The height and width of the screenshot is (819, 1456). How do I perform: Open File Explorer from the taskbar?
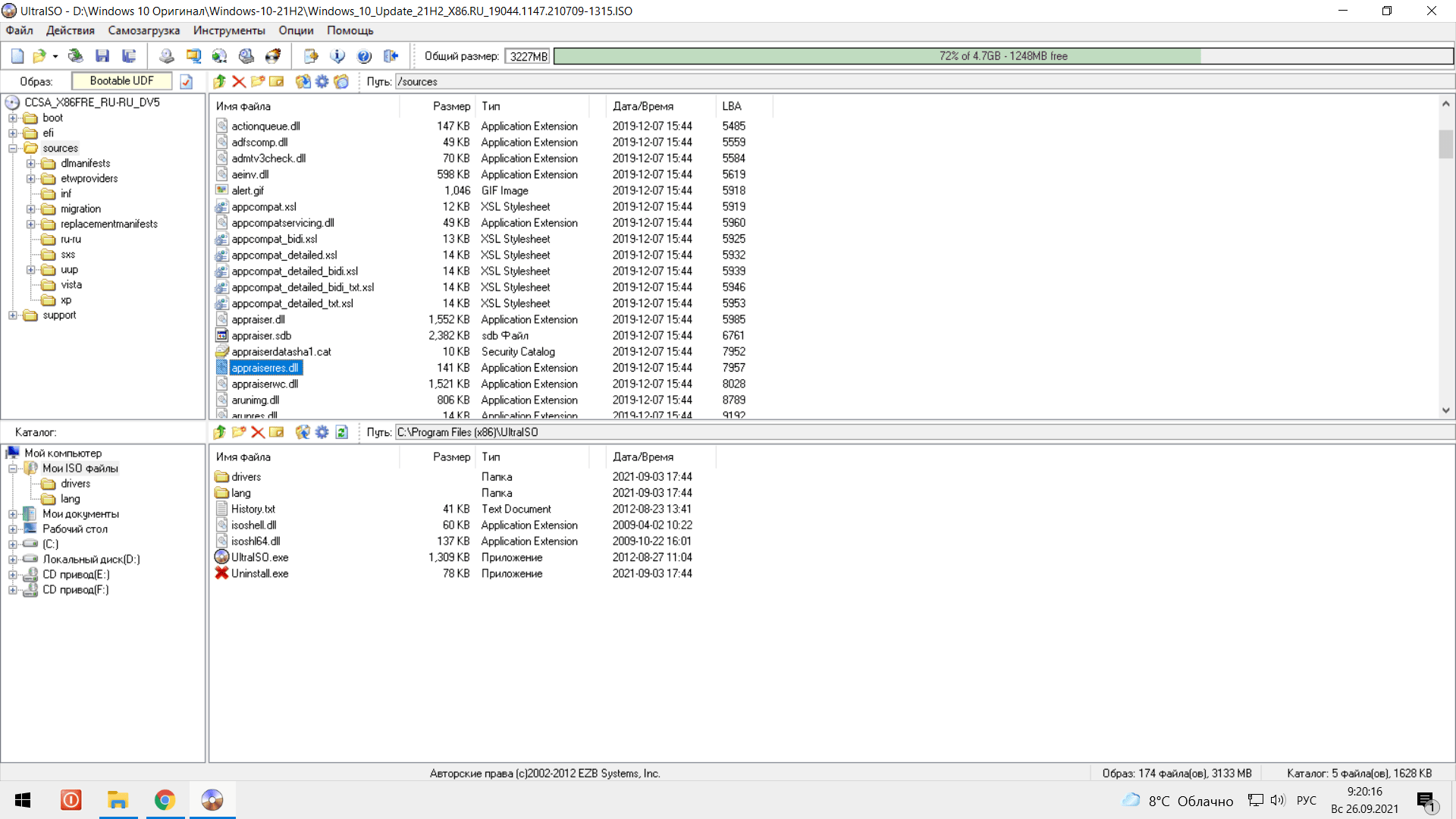[118, 800]
